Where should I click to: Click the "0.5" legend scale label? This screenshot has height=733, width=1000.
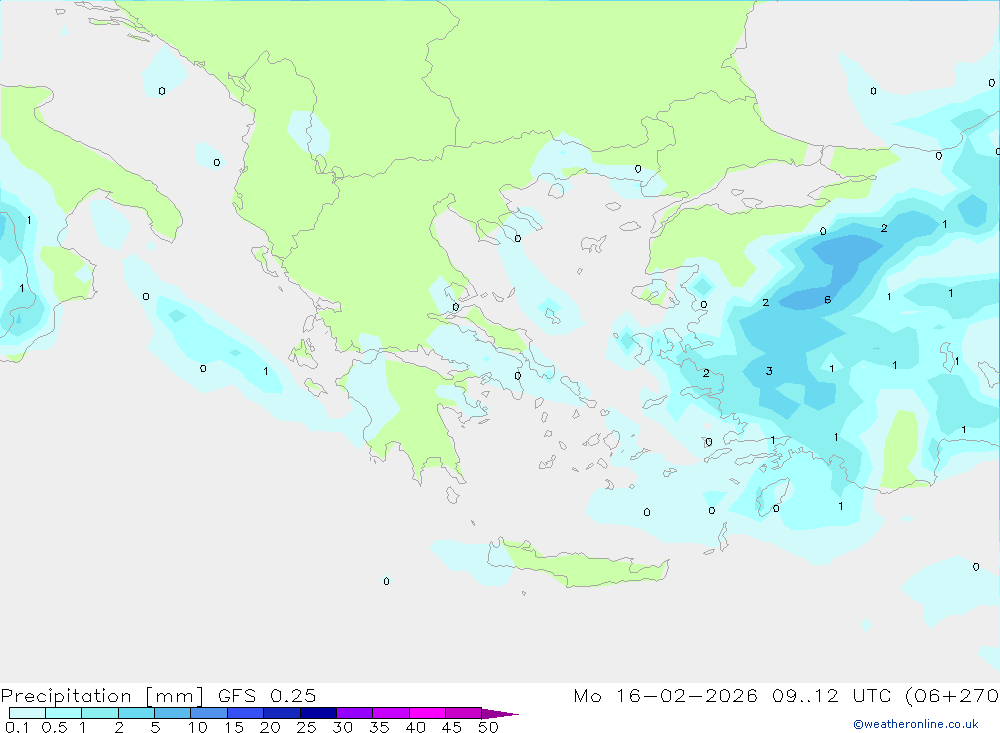pos(54,727)
